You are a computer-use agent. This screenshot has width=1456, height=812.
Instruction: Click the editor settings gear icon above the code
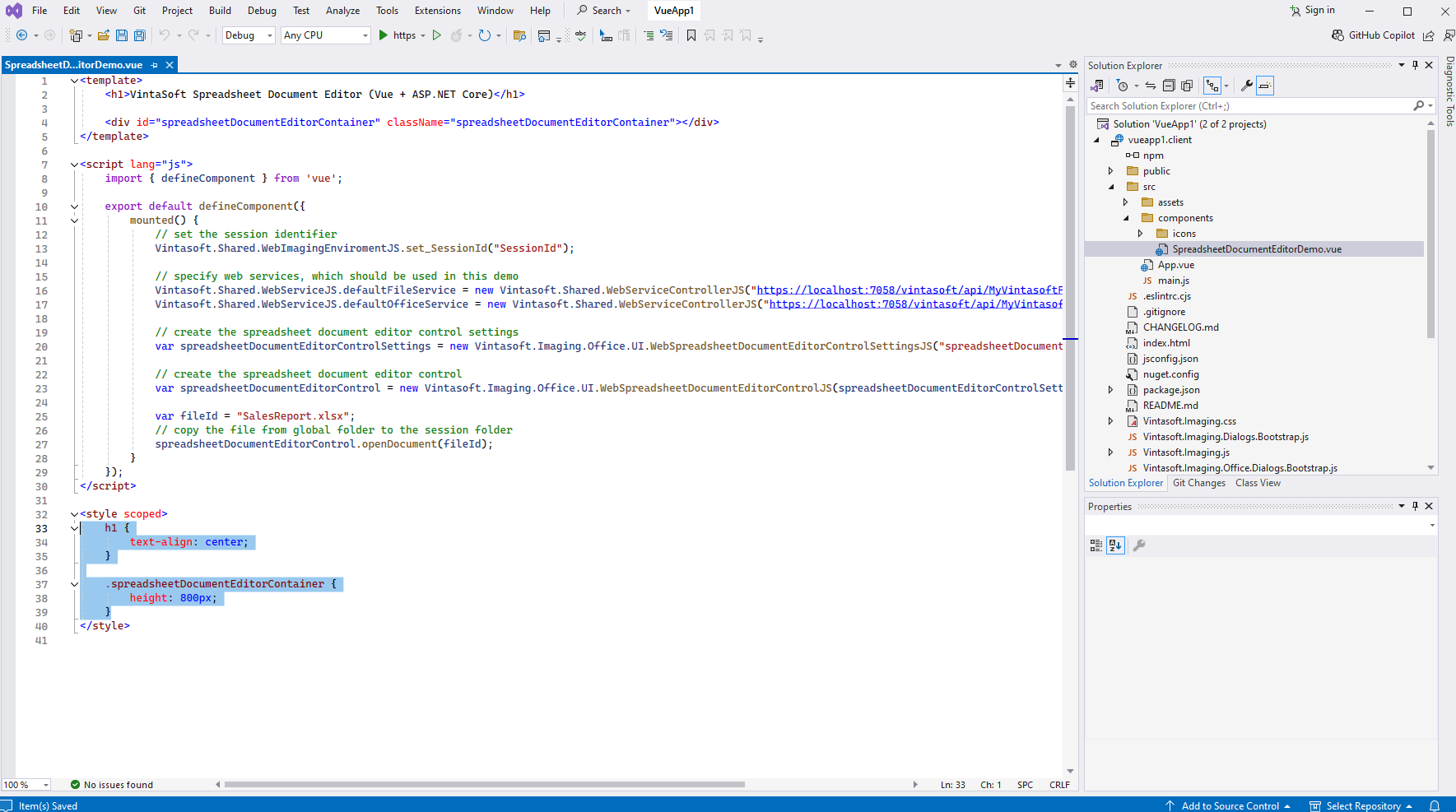(x=1073, y=64)
